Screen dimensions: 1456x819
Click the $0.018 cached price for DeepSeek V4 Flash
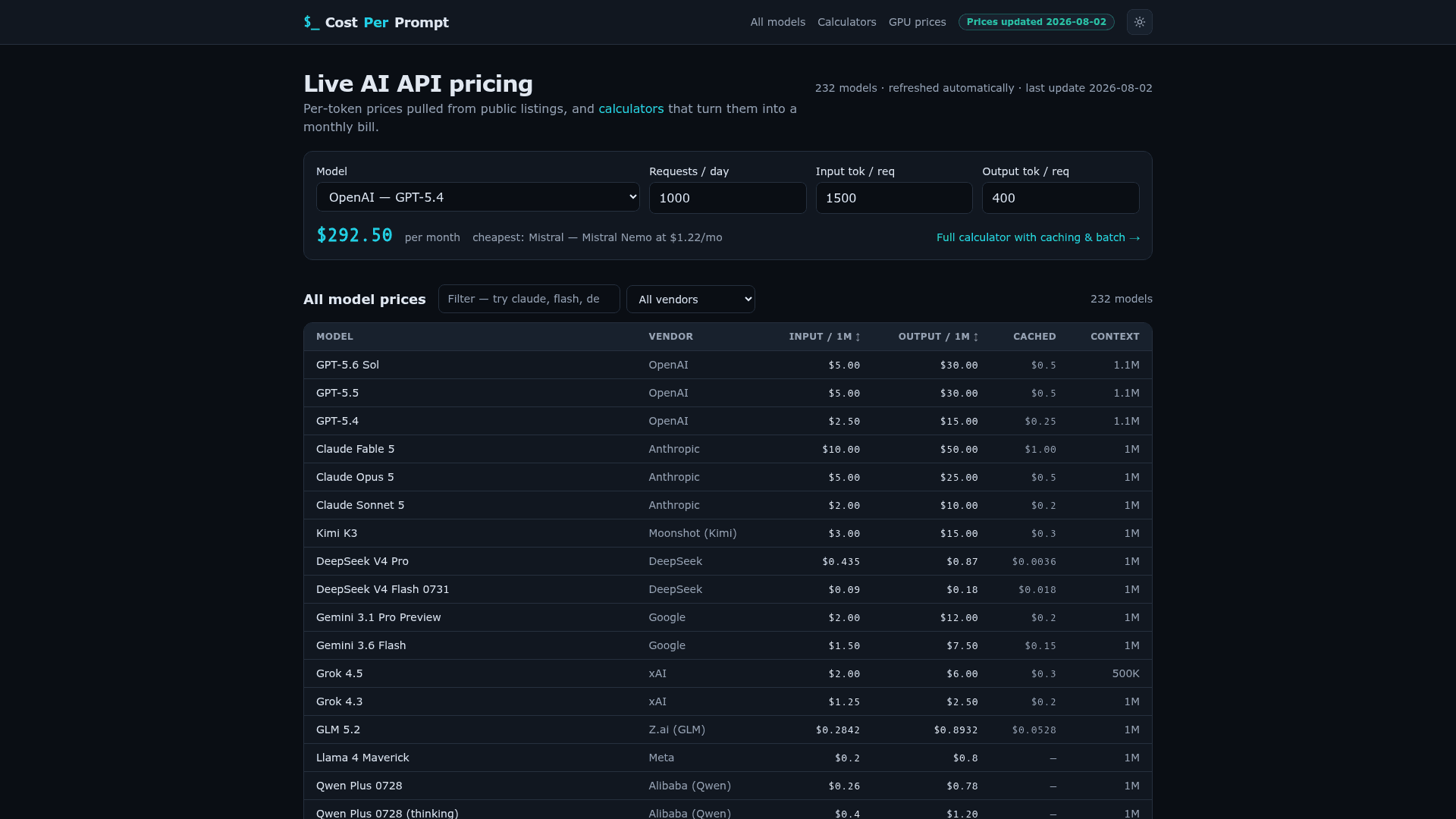(x=1037, y=590)
